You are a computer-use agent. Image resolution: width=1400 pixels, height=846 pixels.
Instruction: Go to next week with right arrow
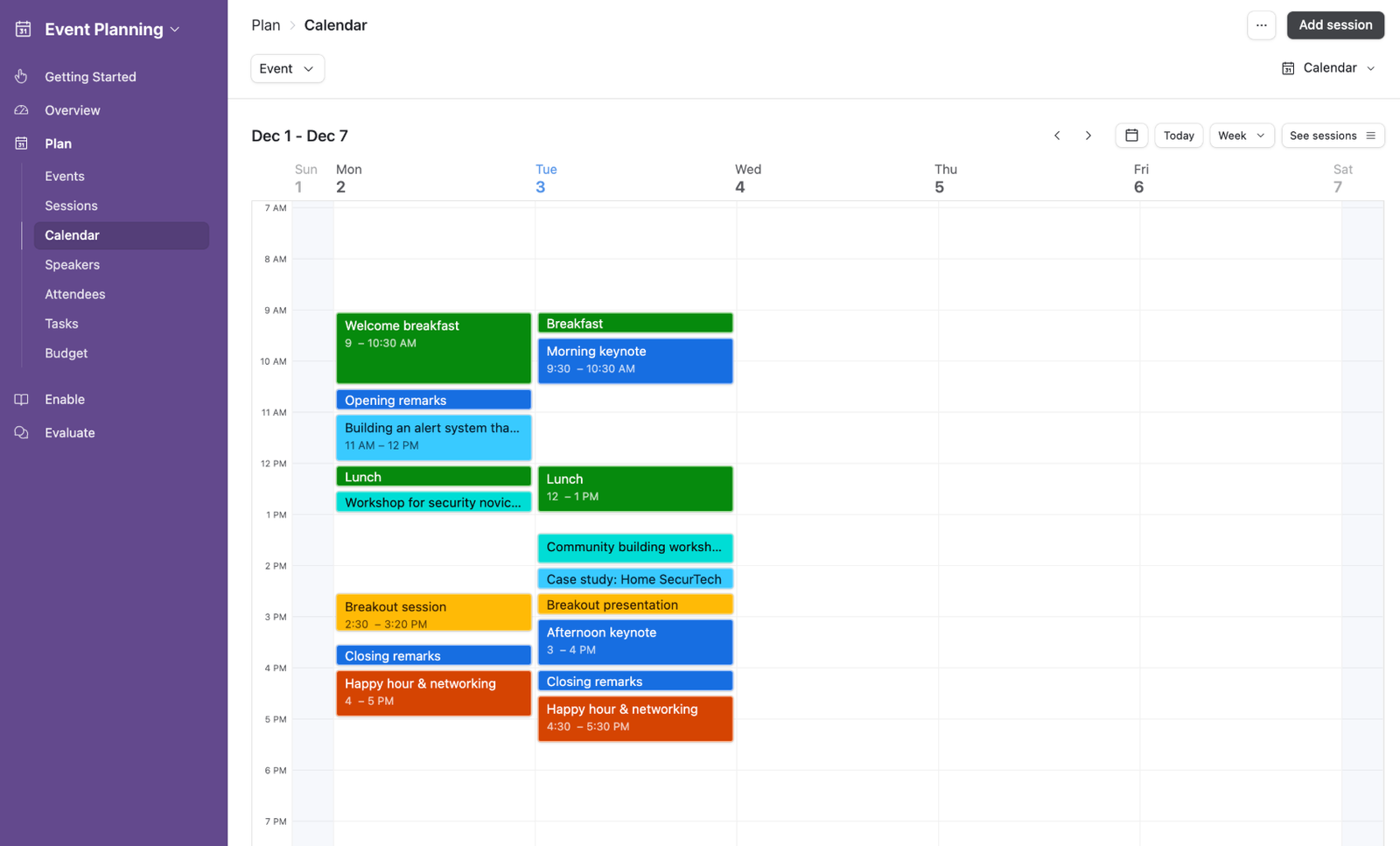[1088, 136]
